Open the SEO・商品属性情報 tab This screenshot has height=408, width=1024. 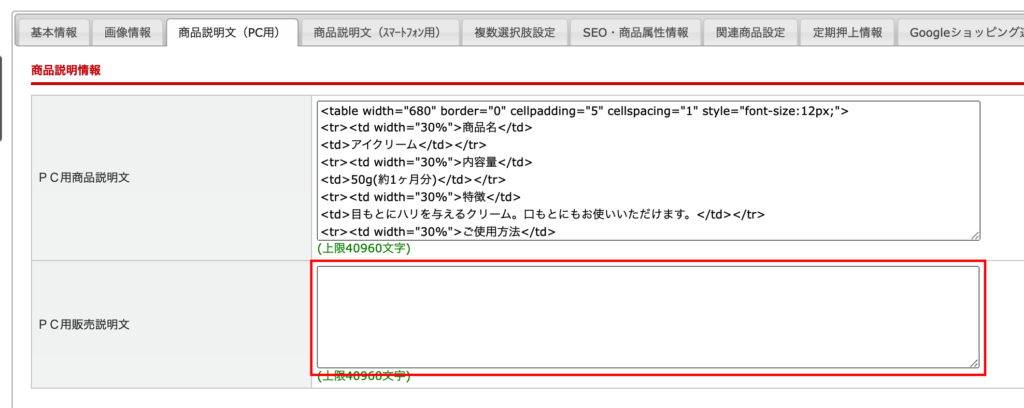635,32
